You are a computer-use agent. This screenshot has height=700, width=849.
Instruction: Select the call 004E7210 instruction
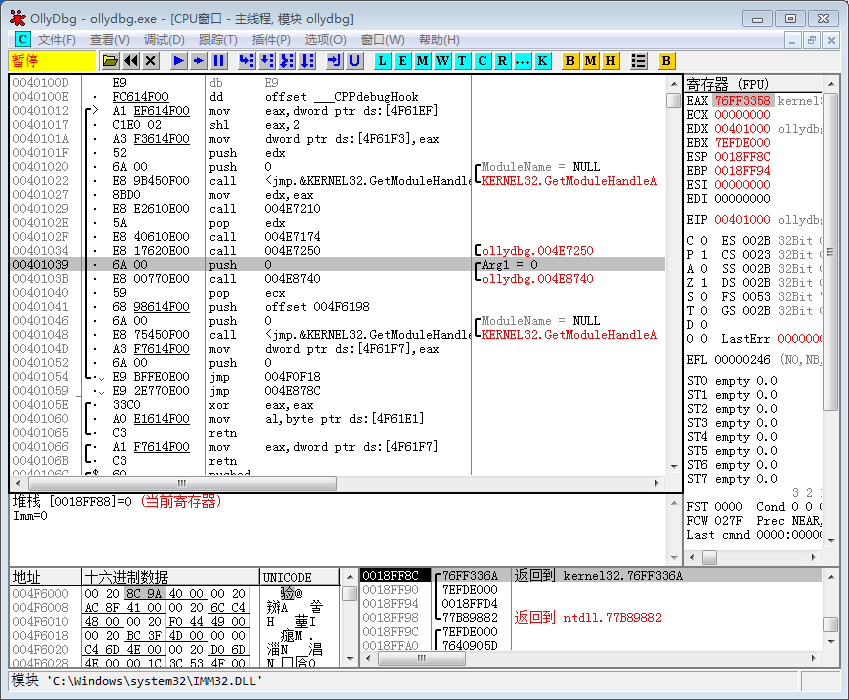265,209
